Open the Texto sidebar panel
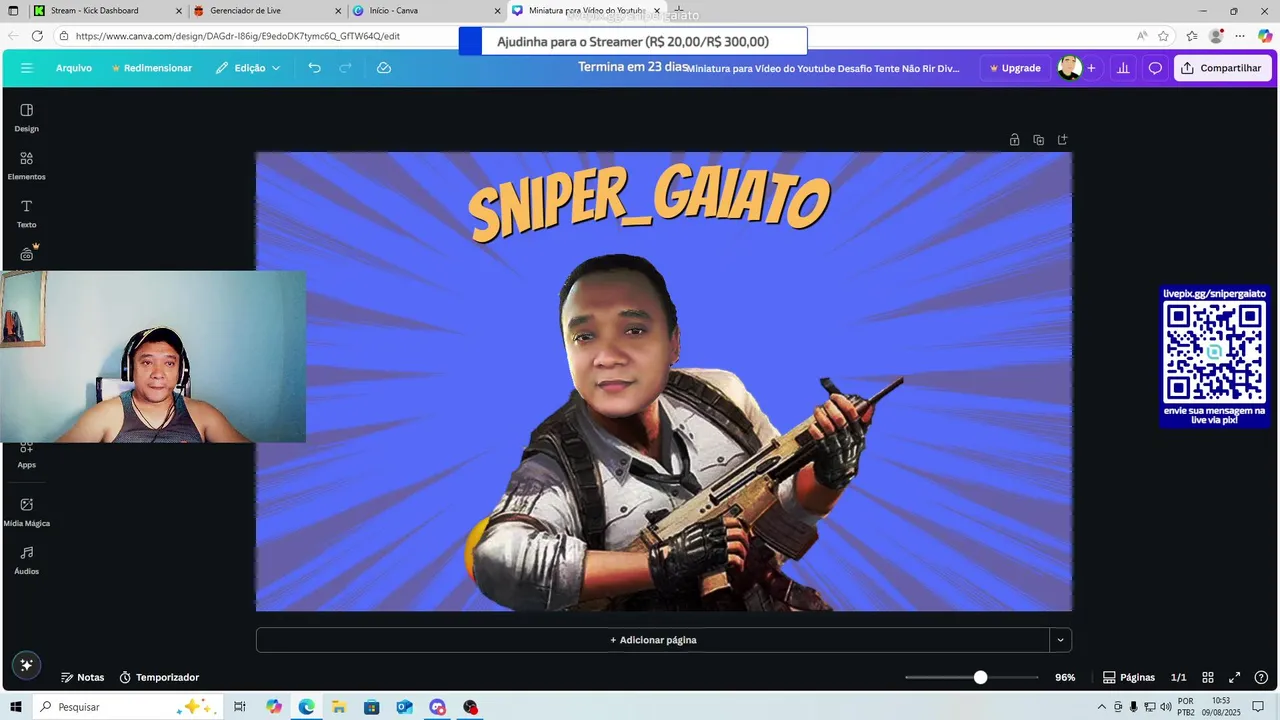Image resolution: width=1280 pixels, height=720 pixels. (x=27, y=213)
